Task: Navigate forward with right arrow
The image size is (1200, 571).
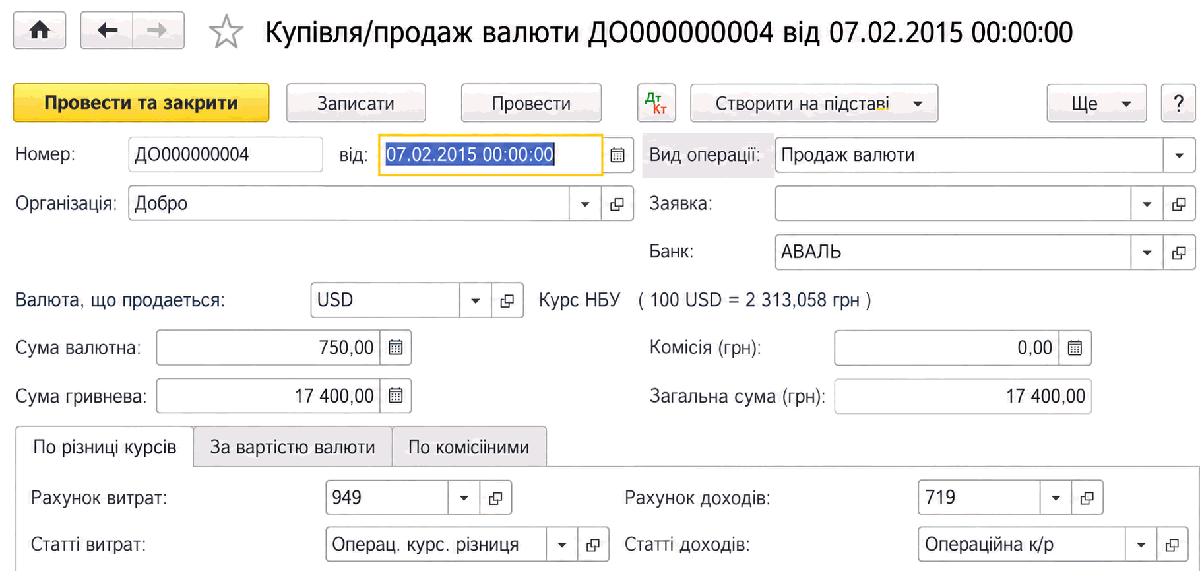Action: 157,31
